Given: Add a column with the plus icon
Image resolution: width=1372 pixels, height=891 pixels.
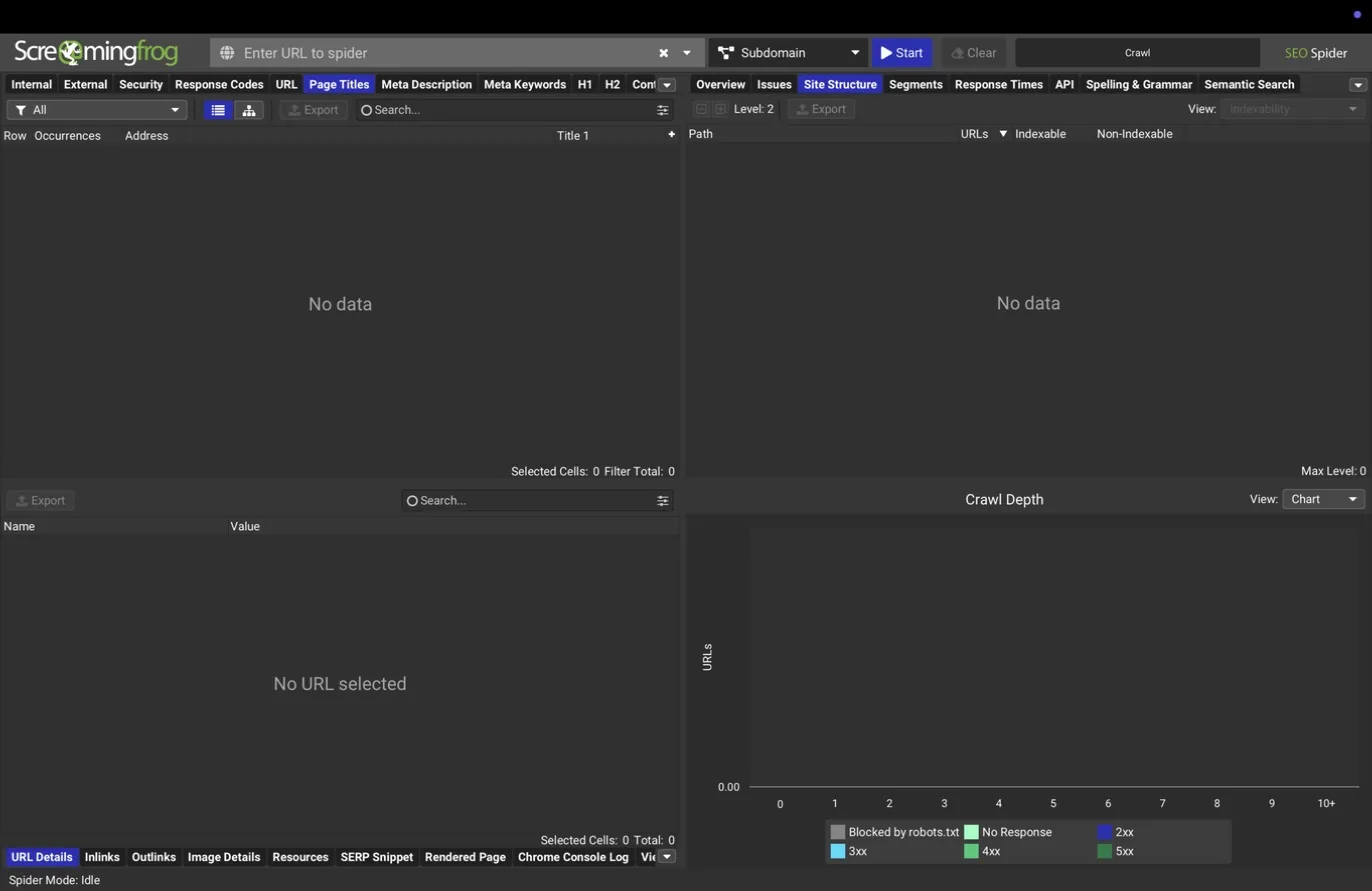Looking at the screenshot, I should click(671, 135).
